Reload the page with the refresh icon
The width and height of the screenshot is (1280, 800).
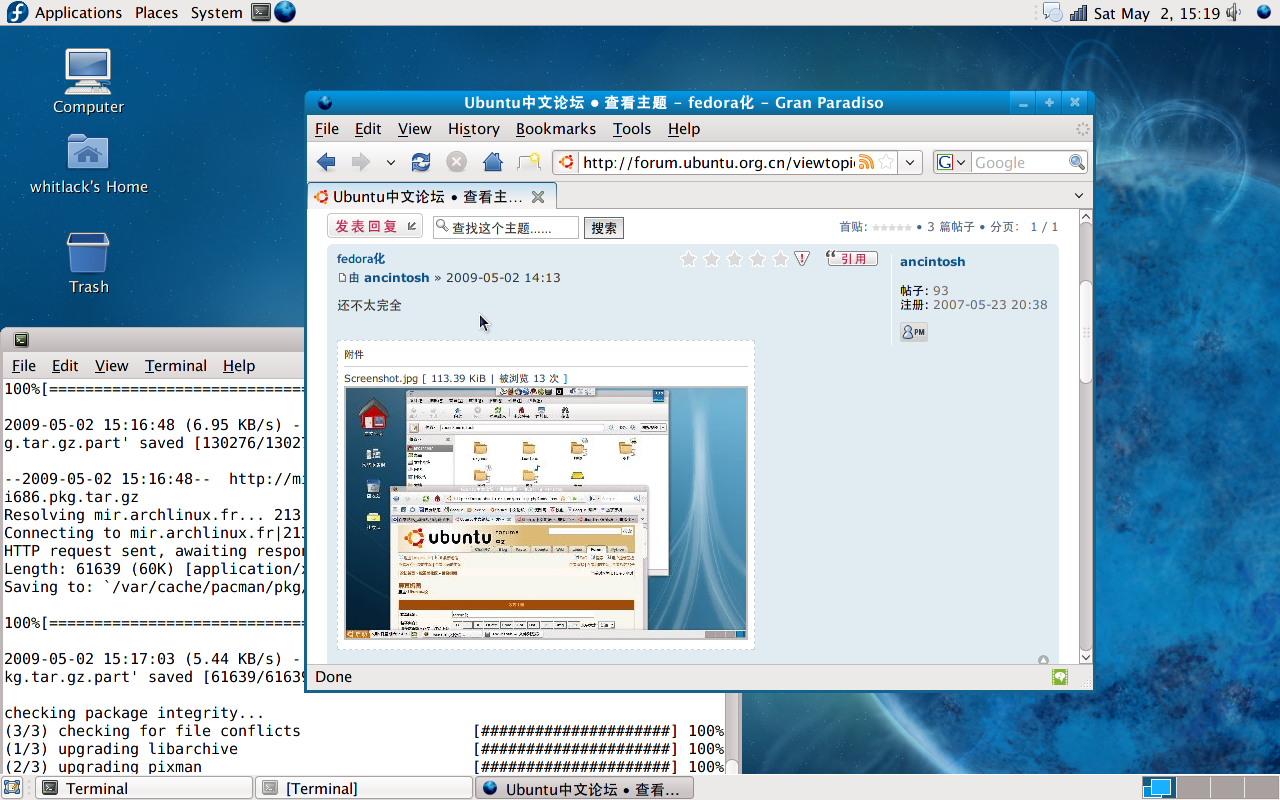(421, 162)
